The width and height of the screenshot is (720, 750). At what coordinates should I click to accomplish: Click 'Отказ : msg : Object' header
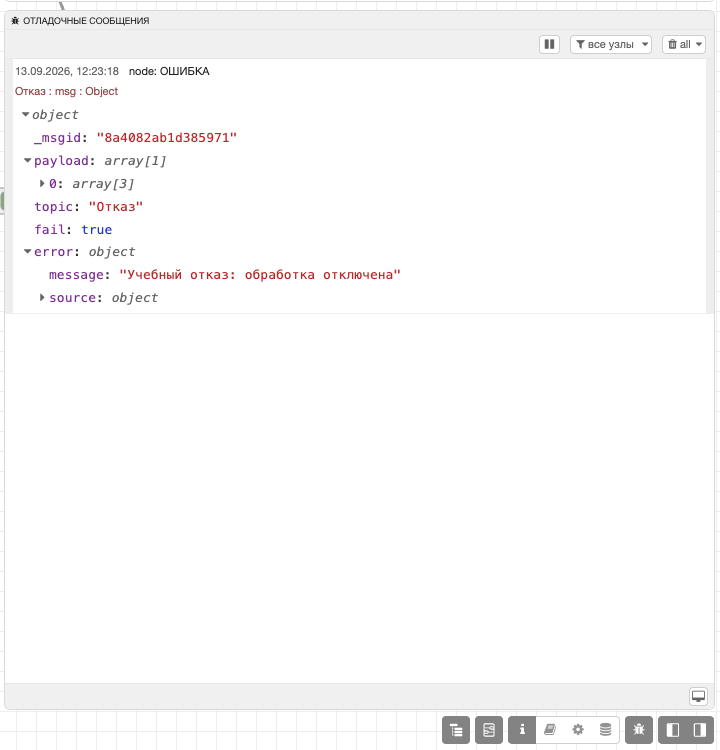(66, 91)
